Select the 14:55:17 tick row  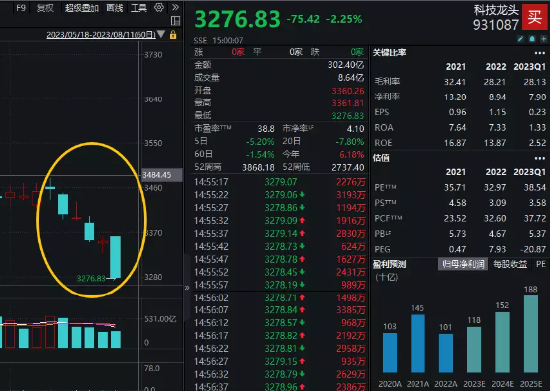(279, 182)
